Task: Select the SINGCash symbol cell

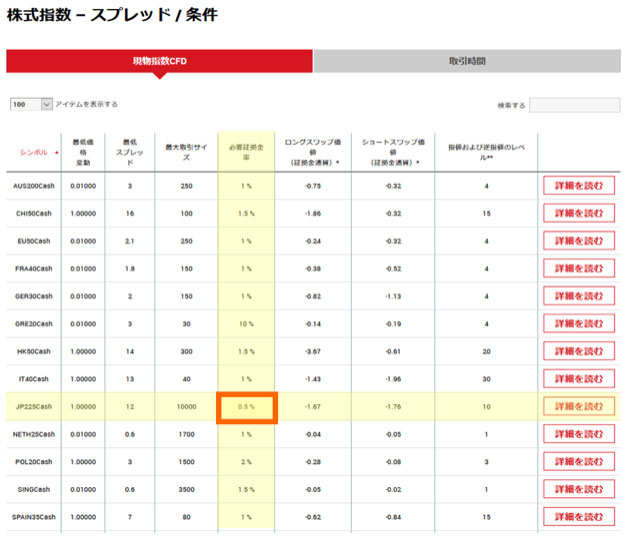Action: [34, 489]
